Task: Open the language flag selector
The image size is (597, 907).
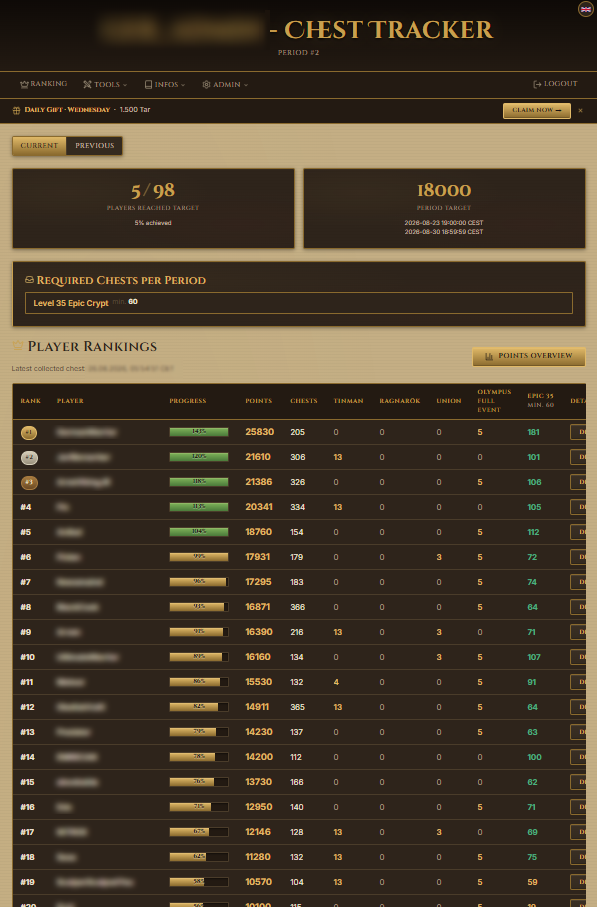Action: (x=585, y=9)
